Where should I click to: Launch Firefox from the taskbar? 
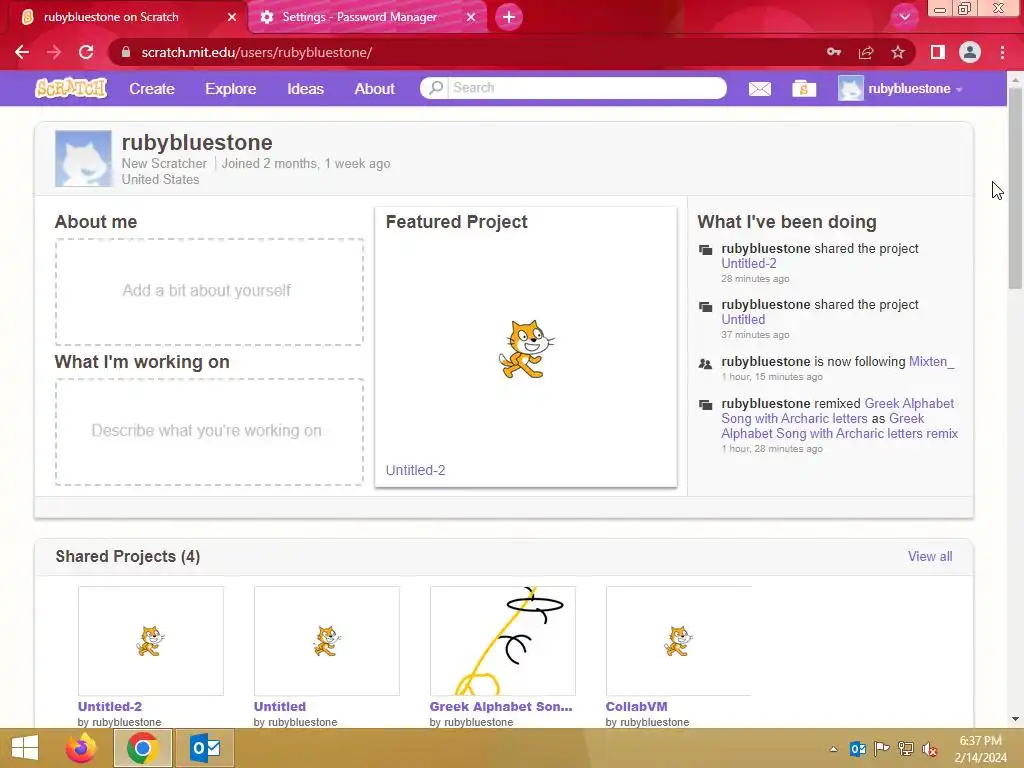tap(81, 748)
